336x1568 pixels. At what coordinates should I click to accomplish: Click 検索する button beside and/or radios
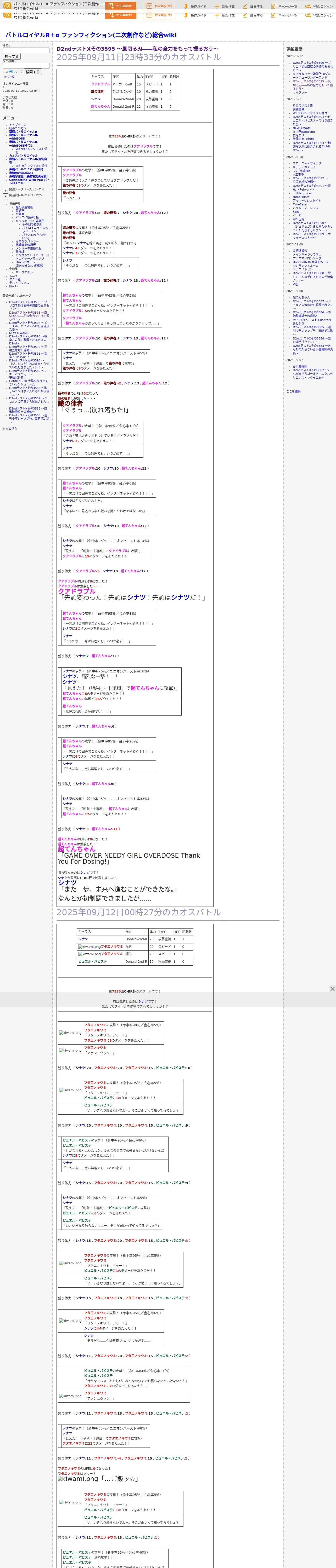click(x=32, y=72)
